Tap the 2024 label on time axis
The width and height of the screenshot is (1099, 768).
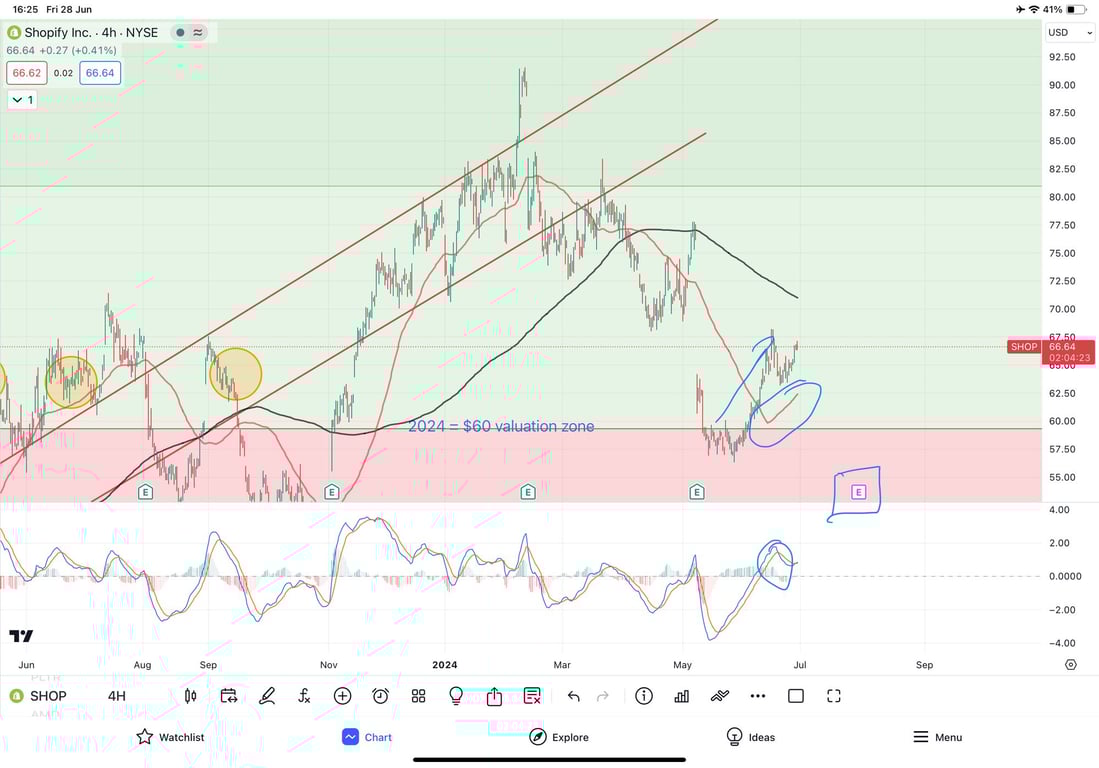(x=444, y=664)
